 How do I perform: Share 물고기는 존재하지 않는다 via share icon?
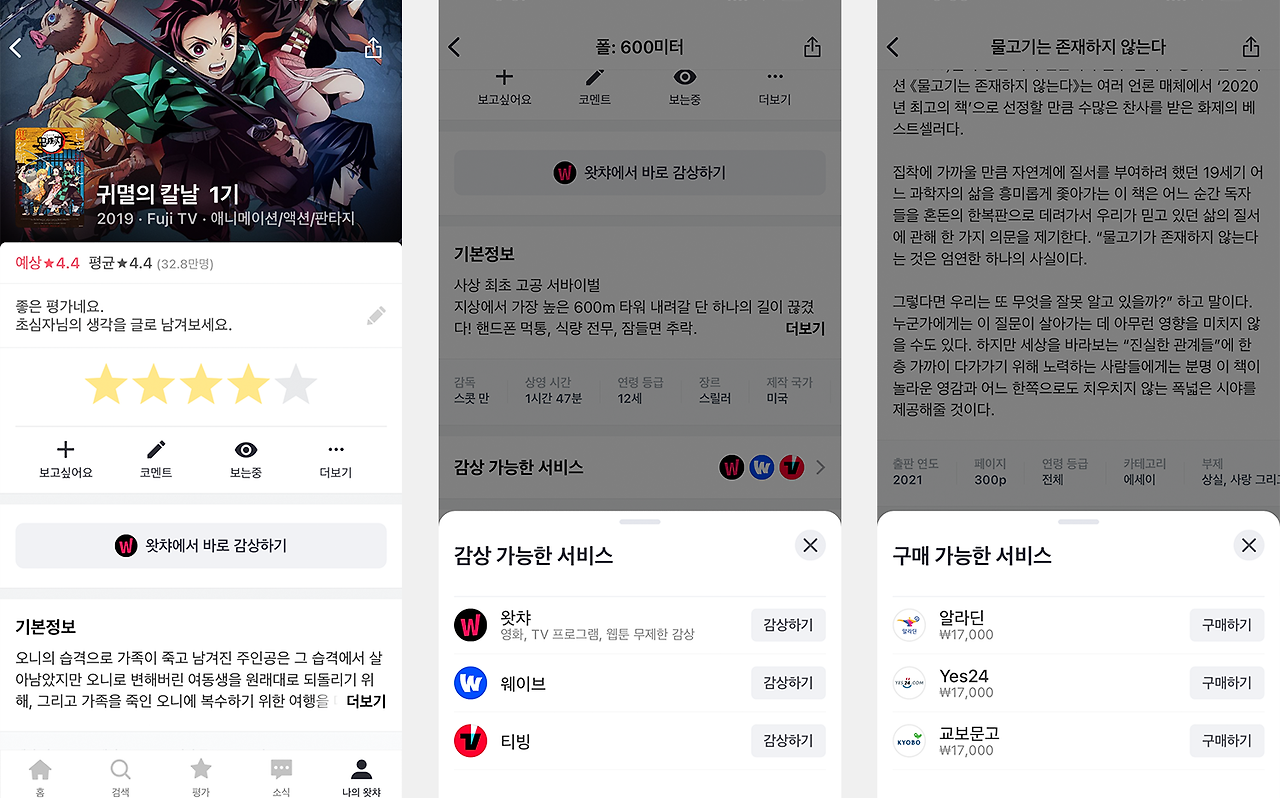point(1250,47)
